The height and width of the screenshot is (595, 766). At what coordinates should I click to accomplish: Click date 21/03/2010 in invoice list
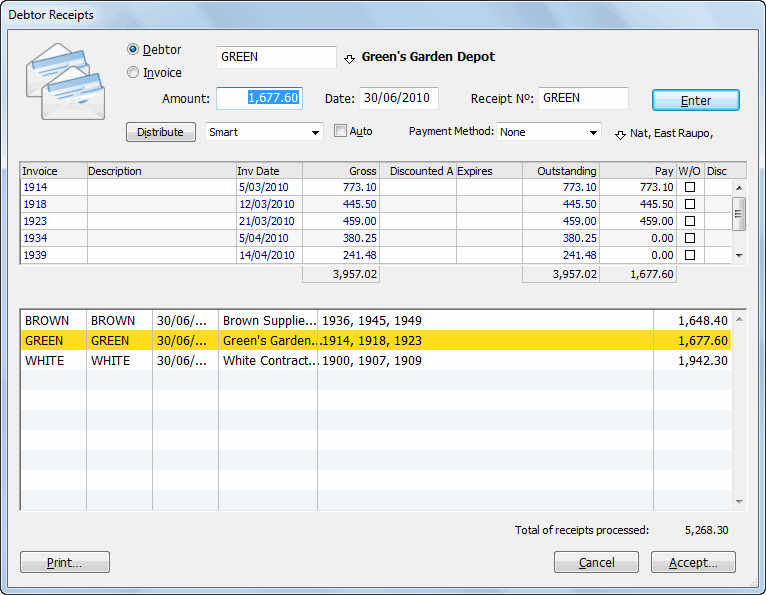pos(267,221)
